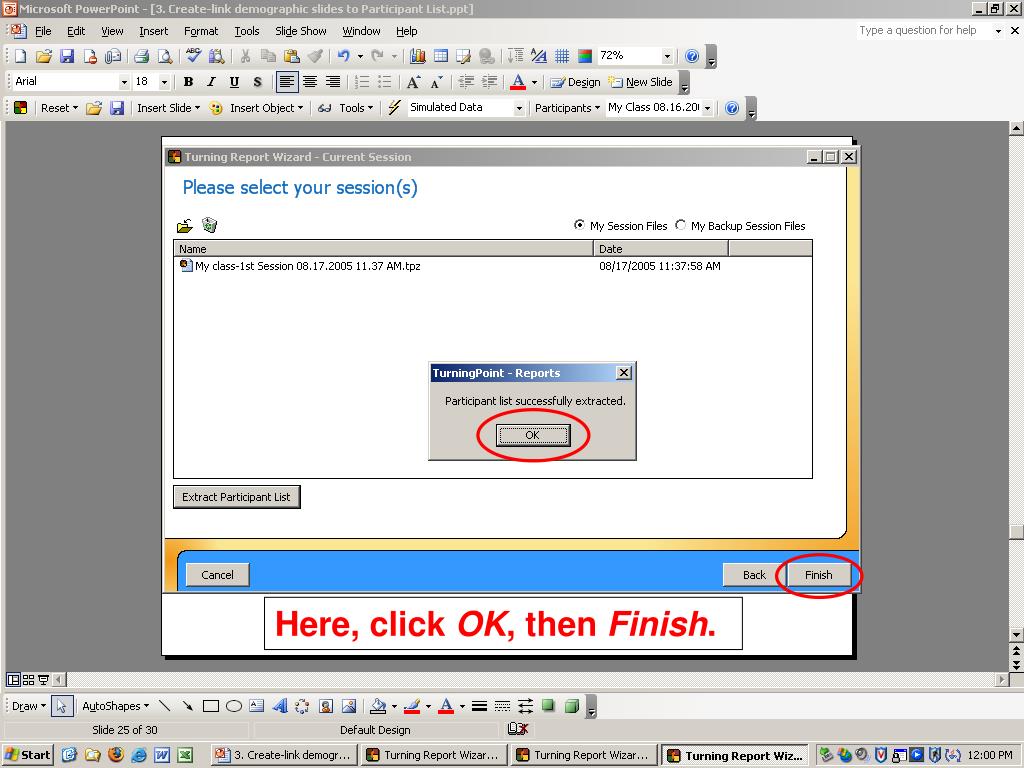Toggle Align Left button
1024x768 pixels.
286,82
